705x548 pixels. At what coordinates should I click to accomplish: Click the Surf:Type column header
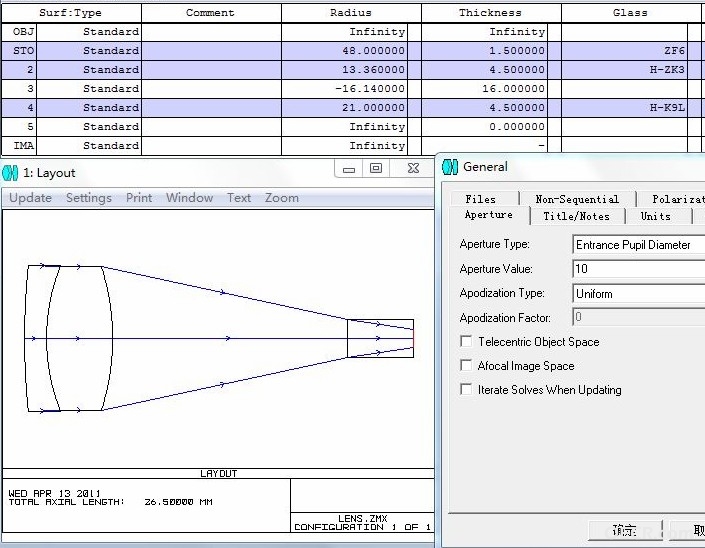click(71, 13)
